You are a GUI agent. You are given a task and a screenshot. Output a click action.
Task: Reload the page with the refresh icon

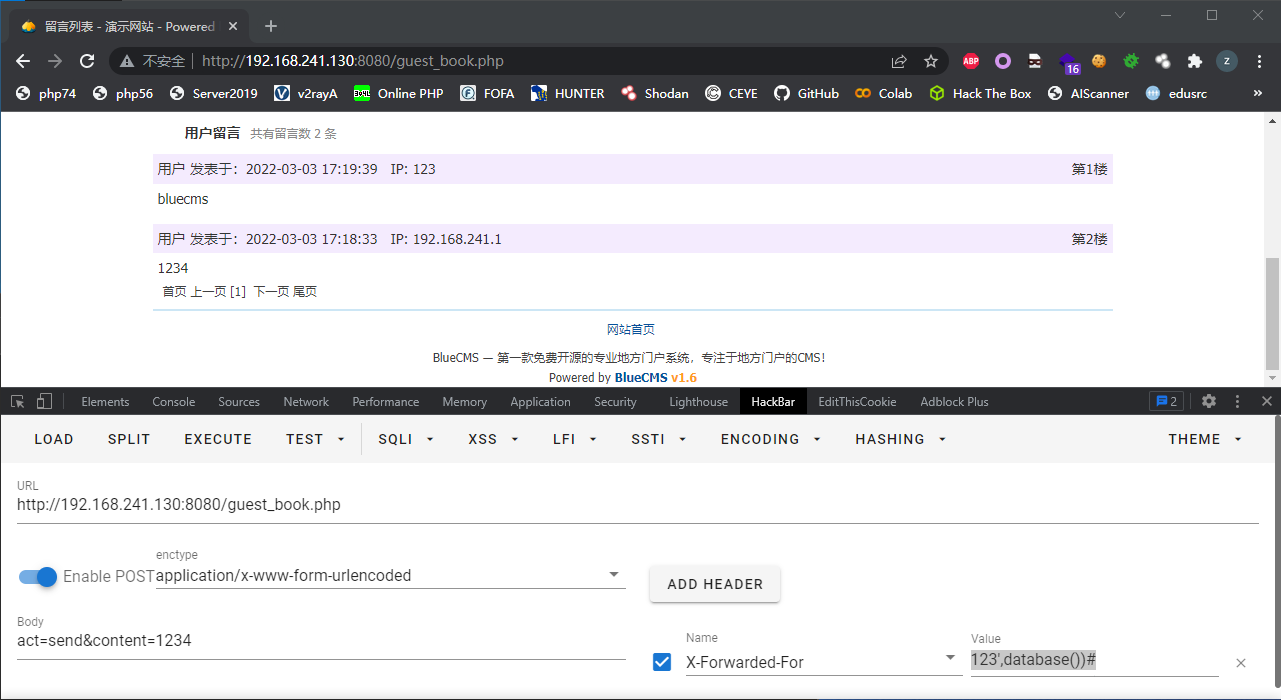(x=87, y=61)
